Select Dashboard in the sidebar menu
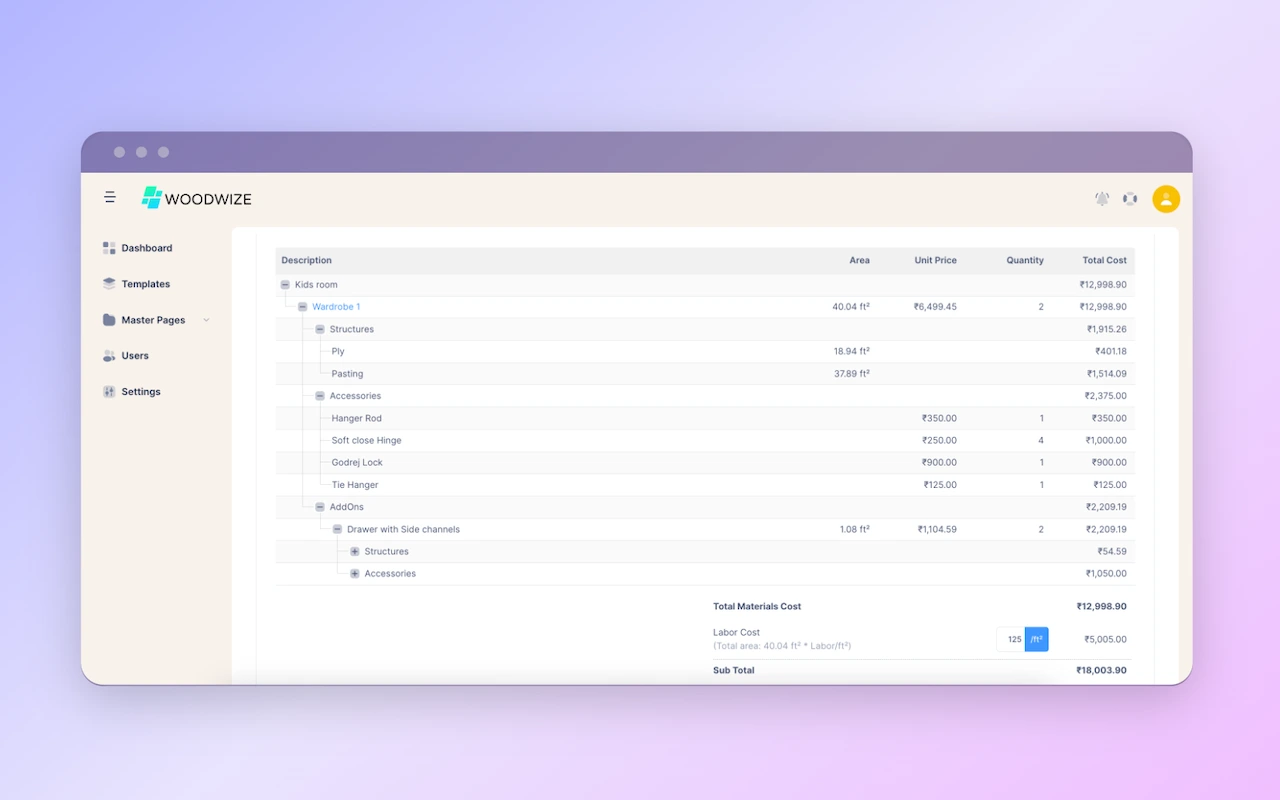Viewport: 1280px width, 800px height. (147, 247)
